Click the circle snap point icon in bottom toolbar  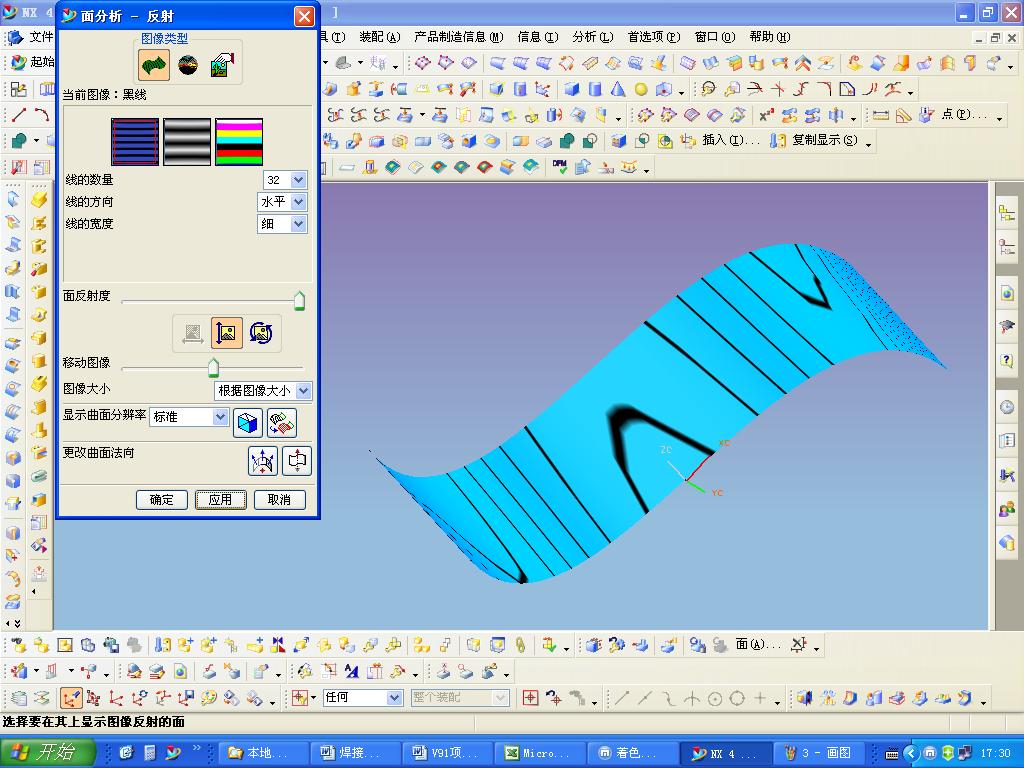714,699
